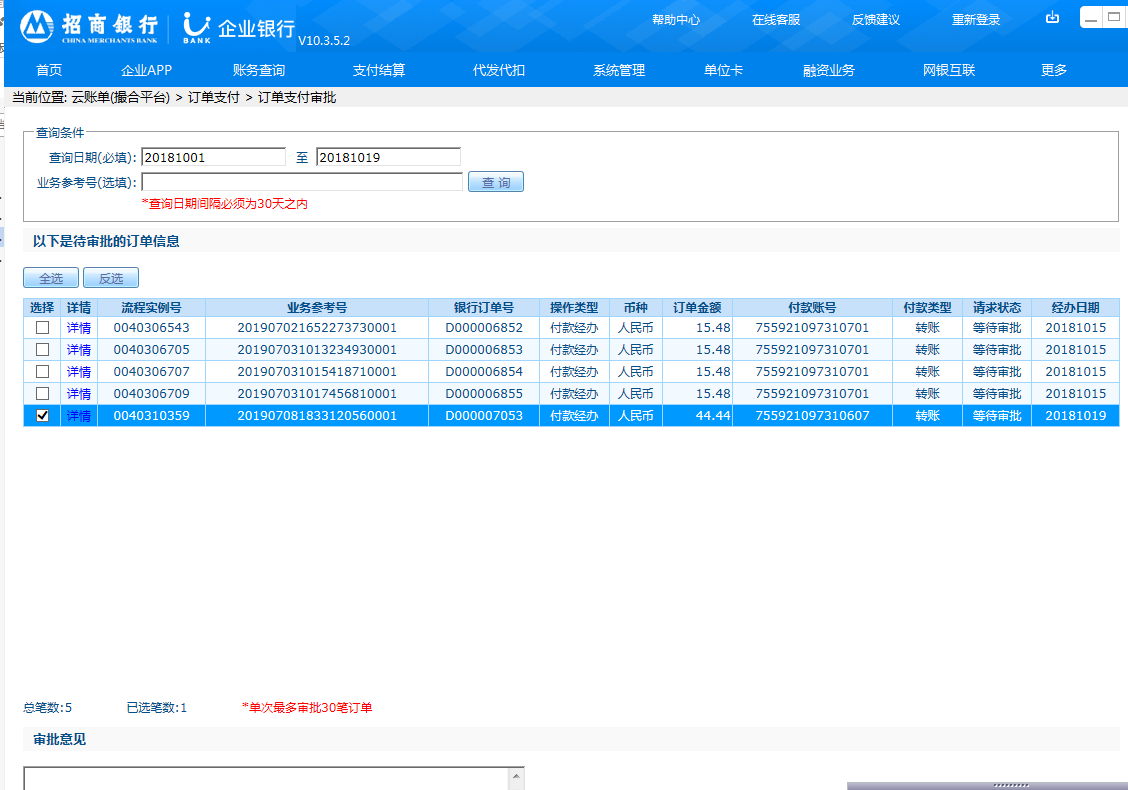Open 详情 link for instance 0040306705
The height and width of the screenshot is (790, 1128).
79,350
